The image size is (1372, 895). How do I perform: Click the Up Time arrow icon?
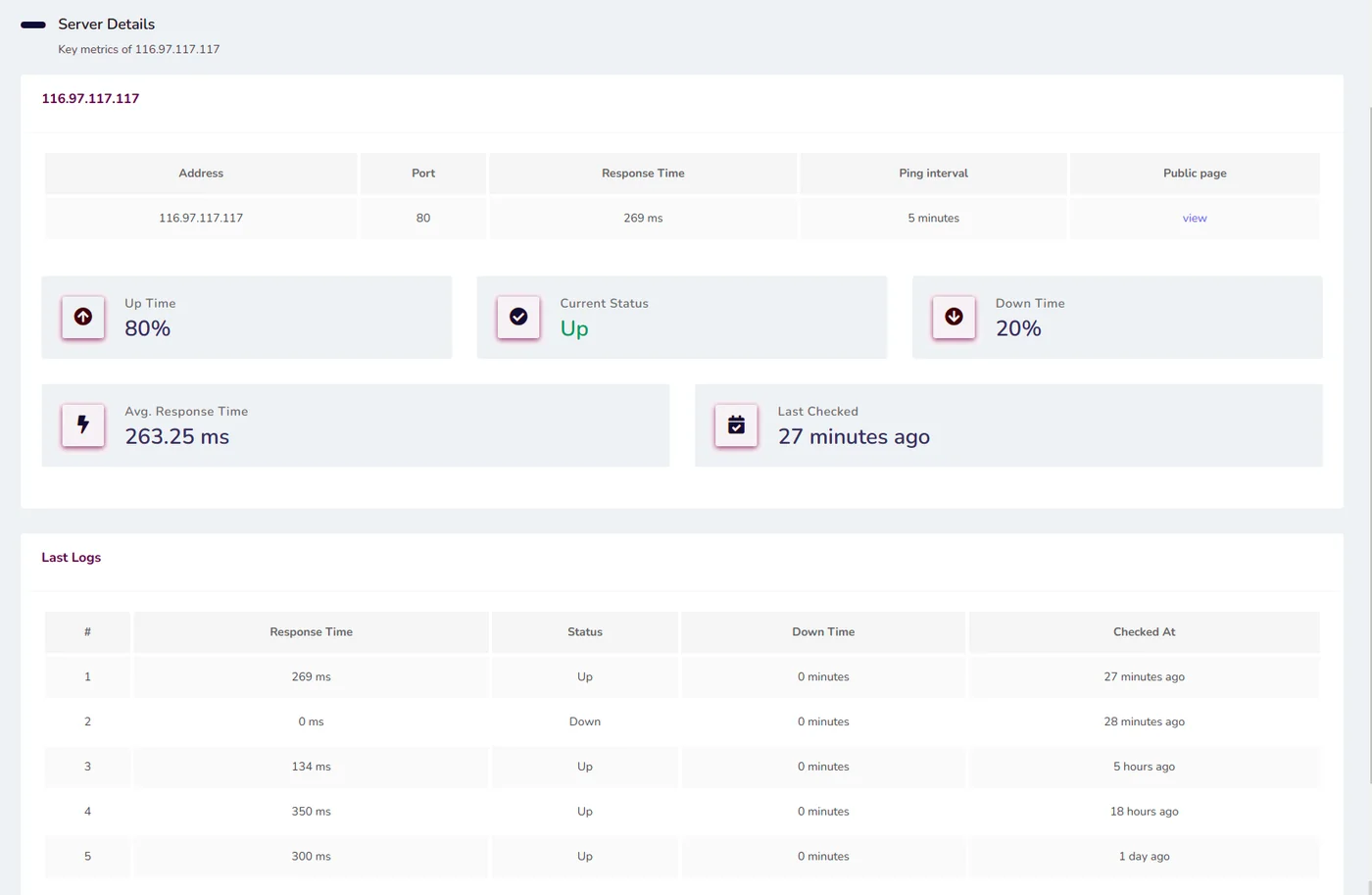click(x=83, y=317)
